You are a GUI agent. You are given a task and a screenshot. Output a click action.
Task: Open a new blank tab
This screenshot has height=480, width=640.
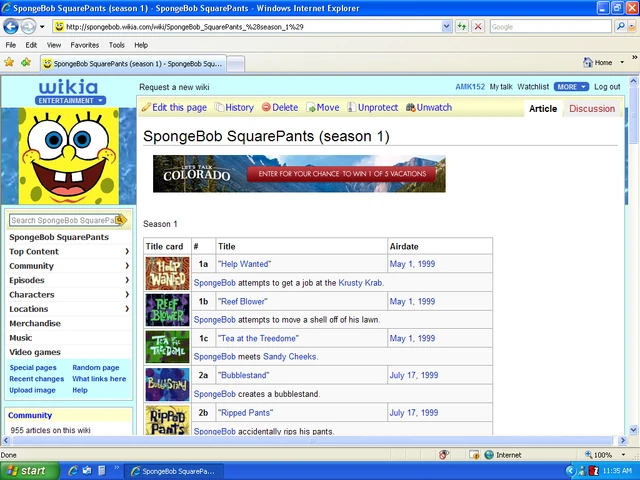pyautogui.click(x=236, y=64)
